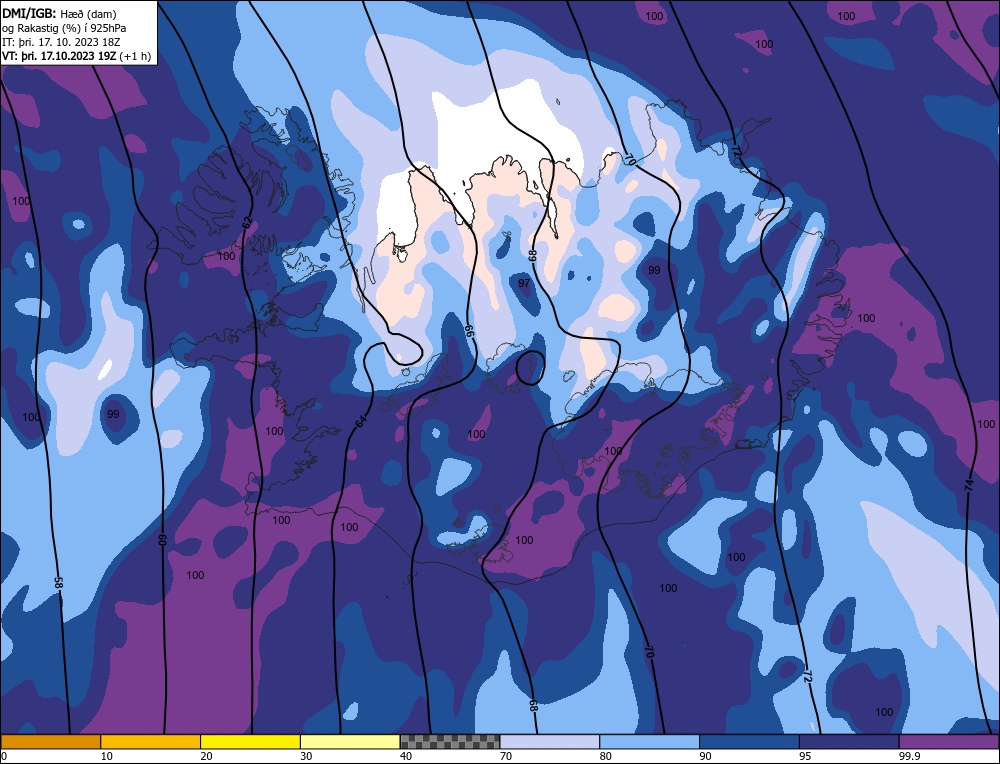Click the dark orange 0–10 legend swatch
1000x764 pixels.
(x=50, y=742)
